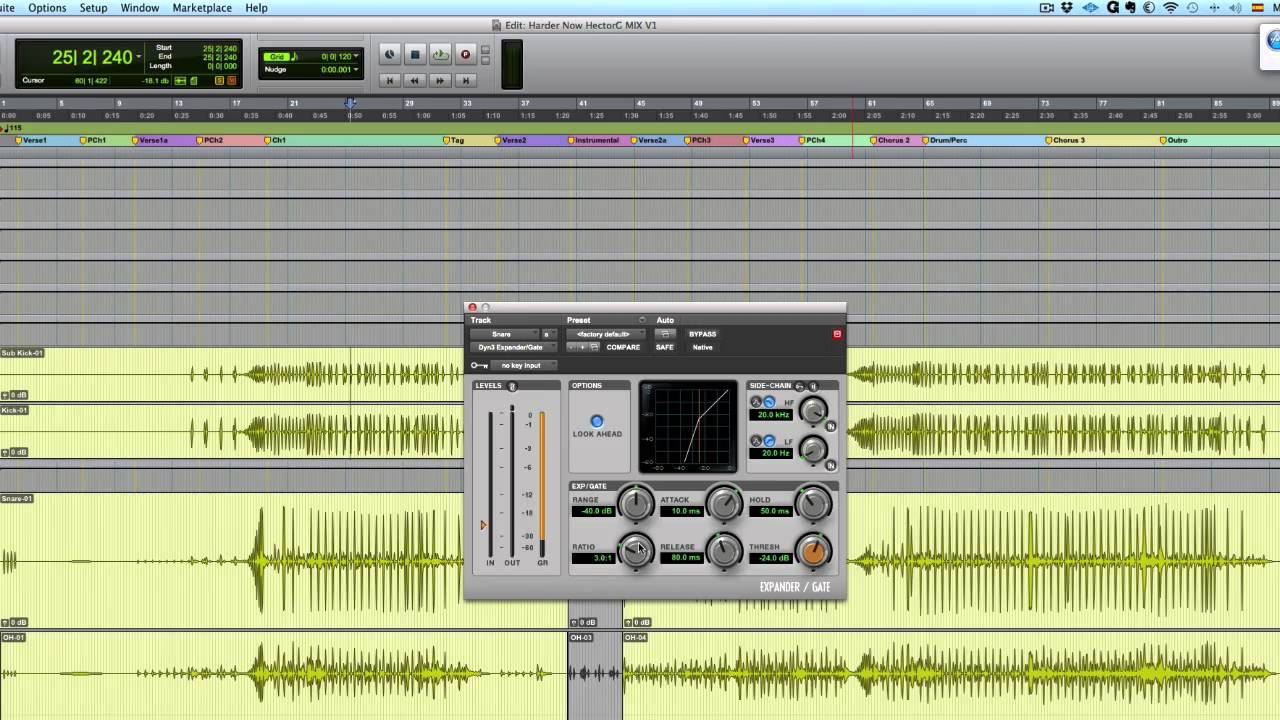Open the plugin automation enable icon
Viewport: 1280px width, 720px height.
[x=665, y=334]
